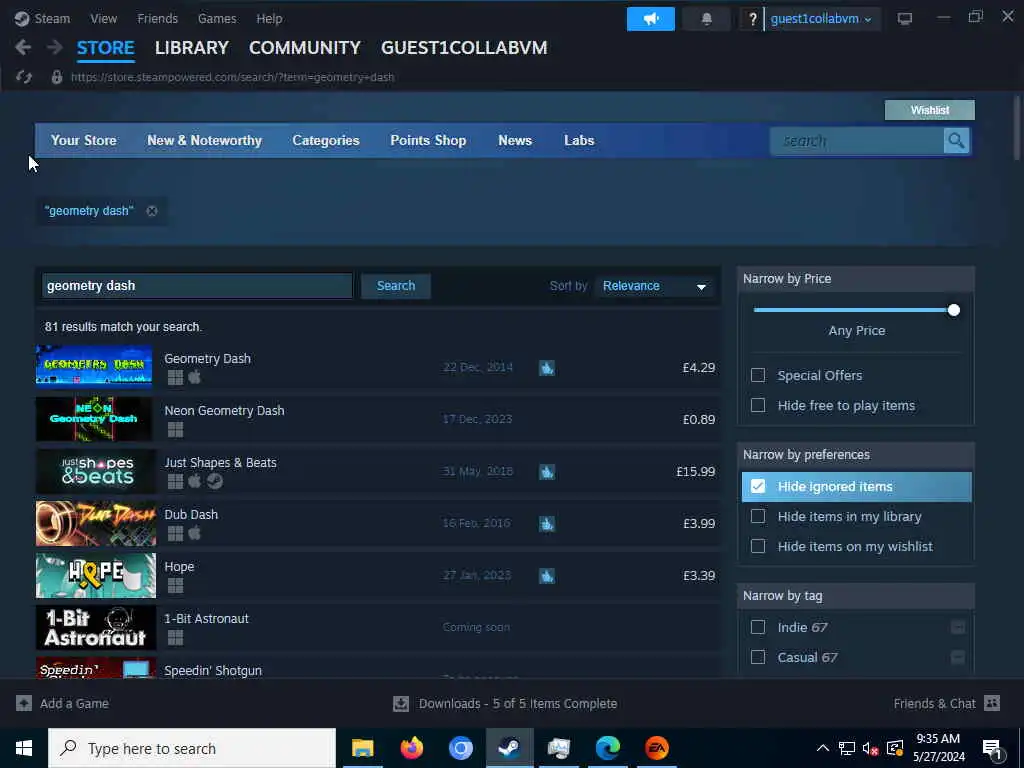Viewport: 1024px width, 768px height.
Task: Collapse the Narrow by preferences section
Action: 856,455
